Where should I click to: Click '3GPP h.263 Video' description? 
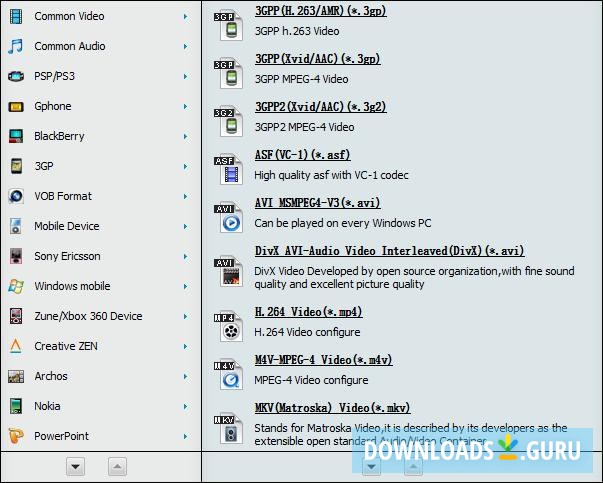[297, 31]
